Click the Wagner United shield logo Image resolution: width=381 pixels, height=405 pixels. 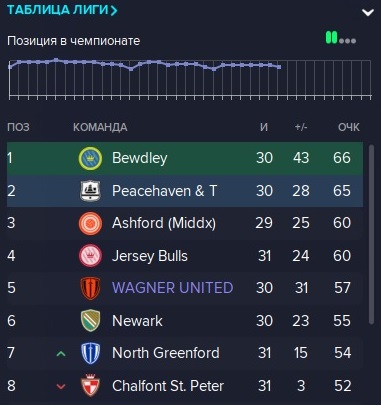(90, 288)
